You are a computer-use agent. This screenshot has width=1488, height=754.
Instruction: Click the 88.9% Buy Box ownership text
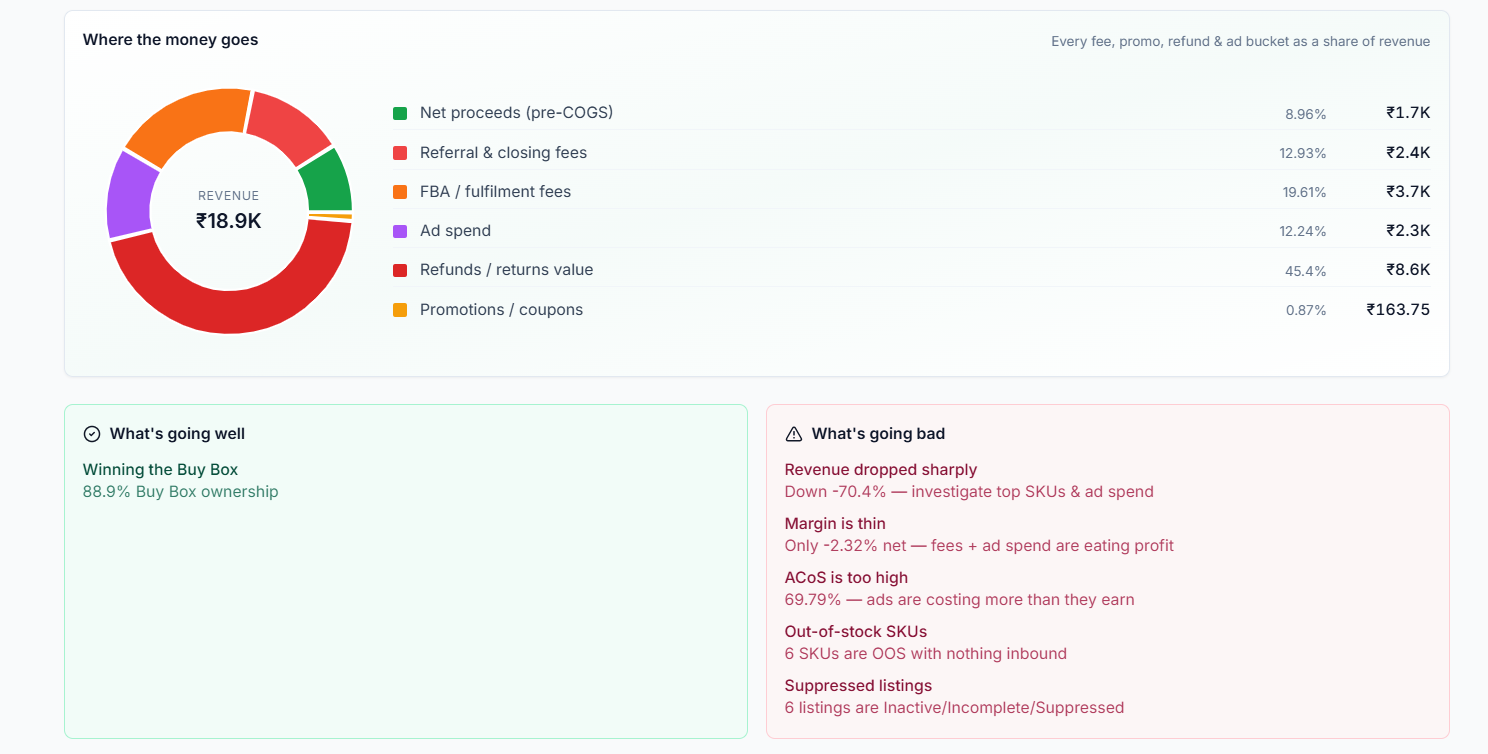[x=180, y=492]
